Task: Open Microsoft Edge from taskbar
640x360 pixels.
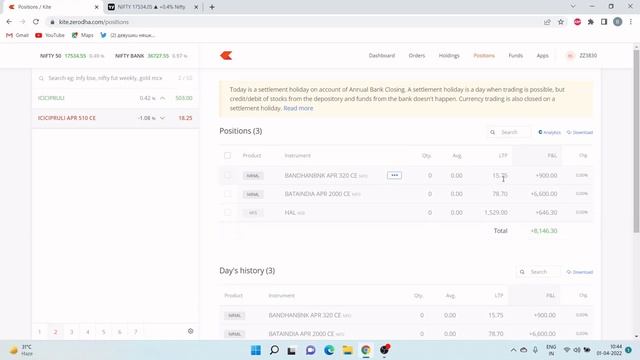Action: (329, 350)
